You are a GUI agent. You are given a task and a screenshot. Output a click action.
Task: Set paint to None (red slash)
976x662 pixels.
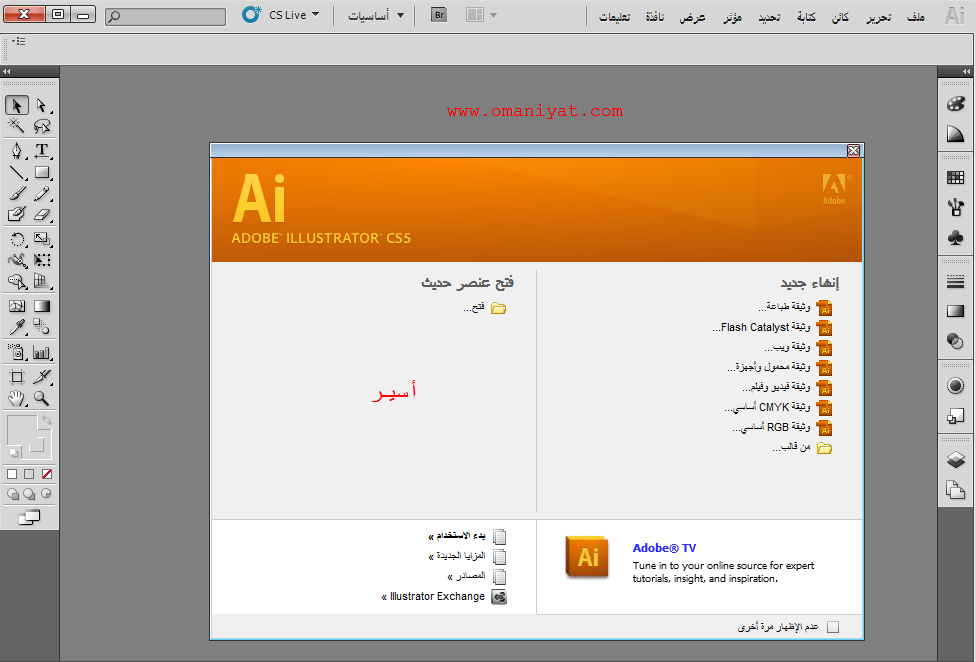(47, 474)
